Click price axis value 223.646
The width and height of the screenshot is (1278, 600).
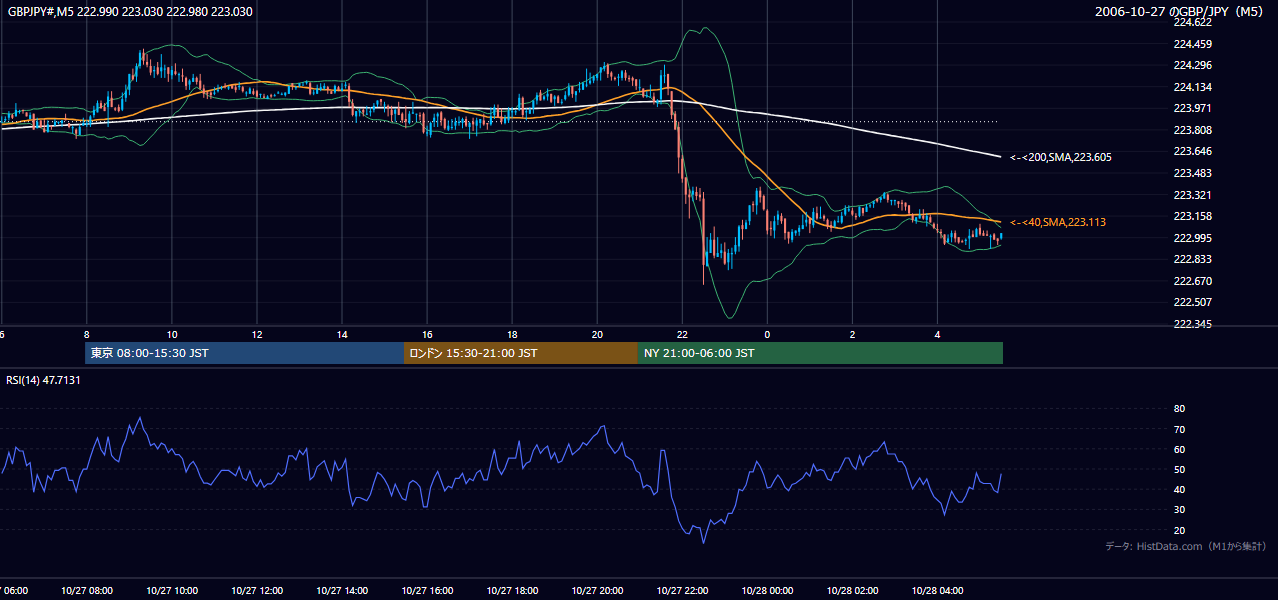point(1192,151)
